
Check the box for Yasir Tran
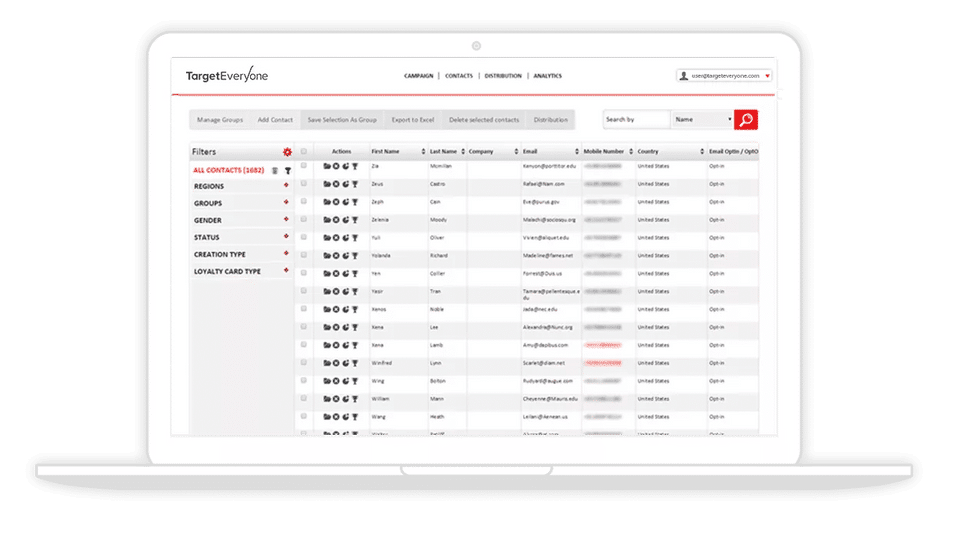pos(304,291)
